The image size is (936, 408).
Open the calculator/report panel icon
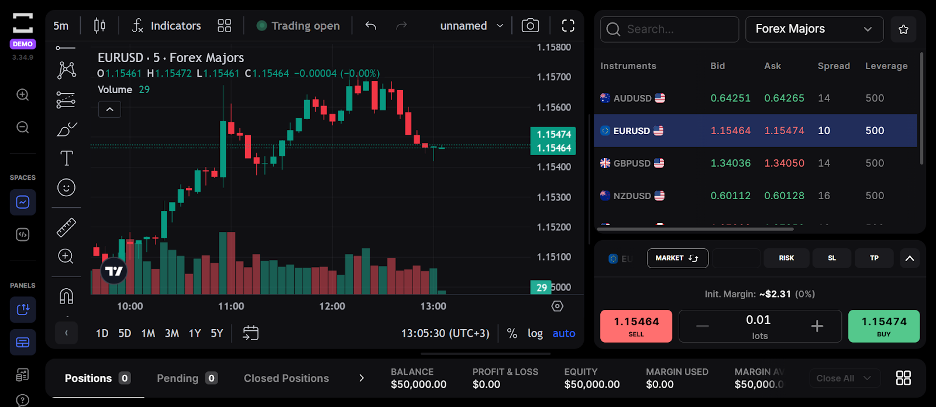pyautogui.click(x=23, y=375)
